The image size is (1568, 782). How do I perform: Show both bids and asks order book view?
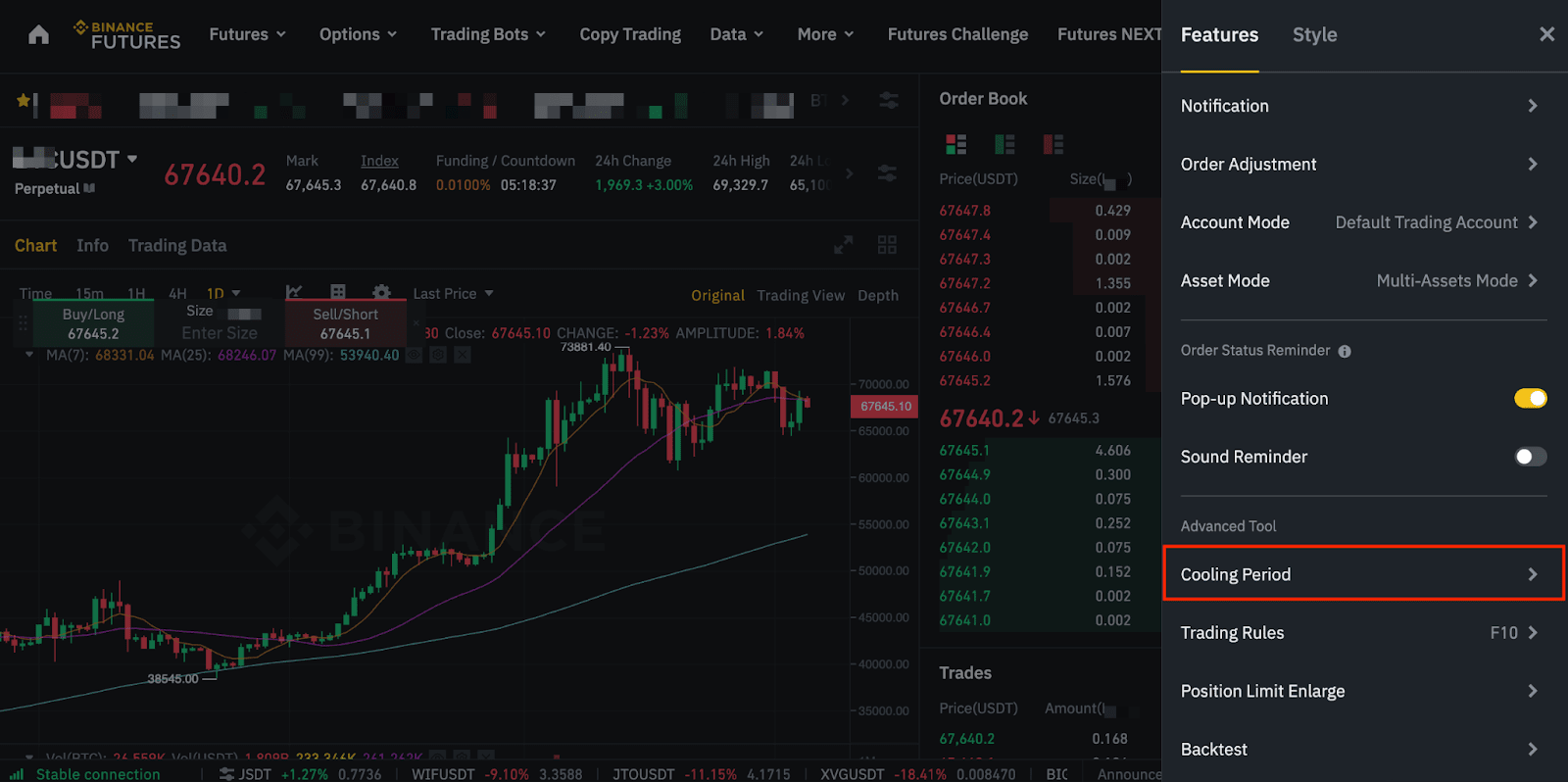pos(955,145)
